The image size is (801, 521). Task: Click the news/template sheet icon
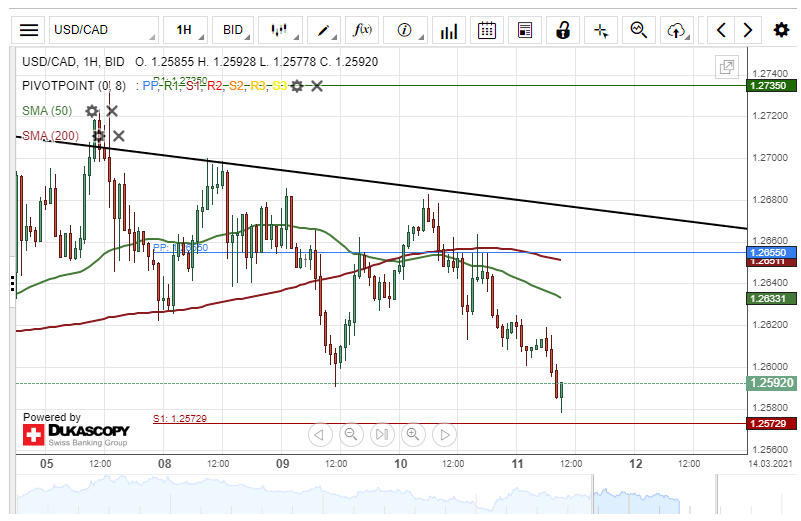pos(525,30)
